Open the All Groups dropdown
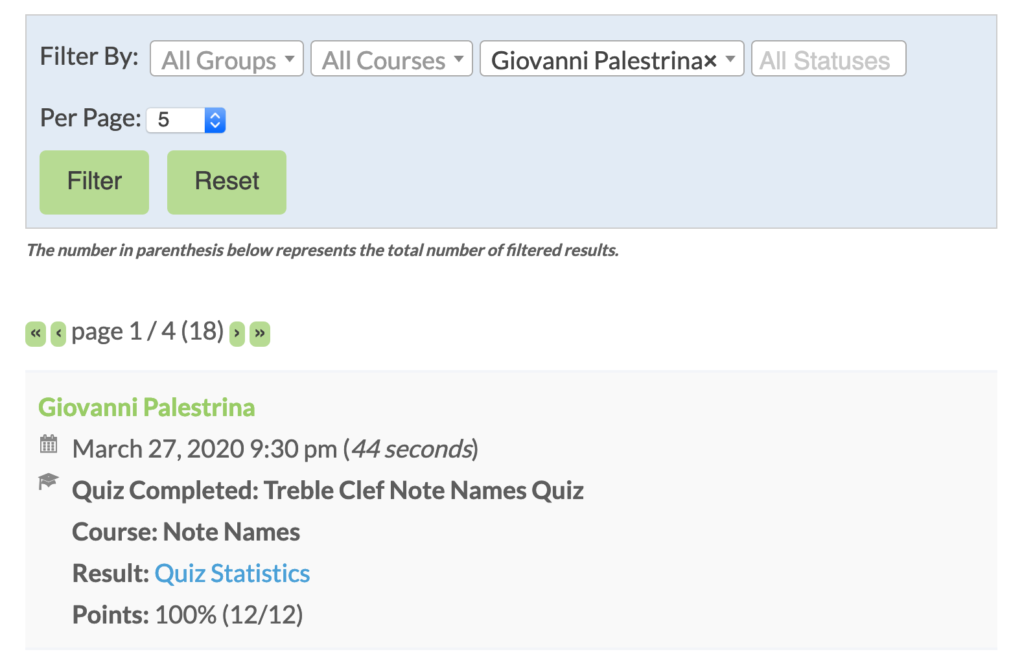Image resolution: width=1024 pixels, height=665 pixels. point(226,60)
